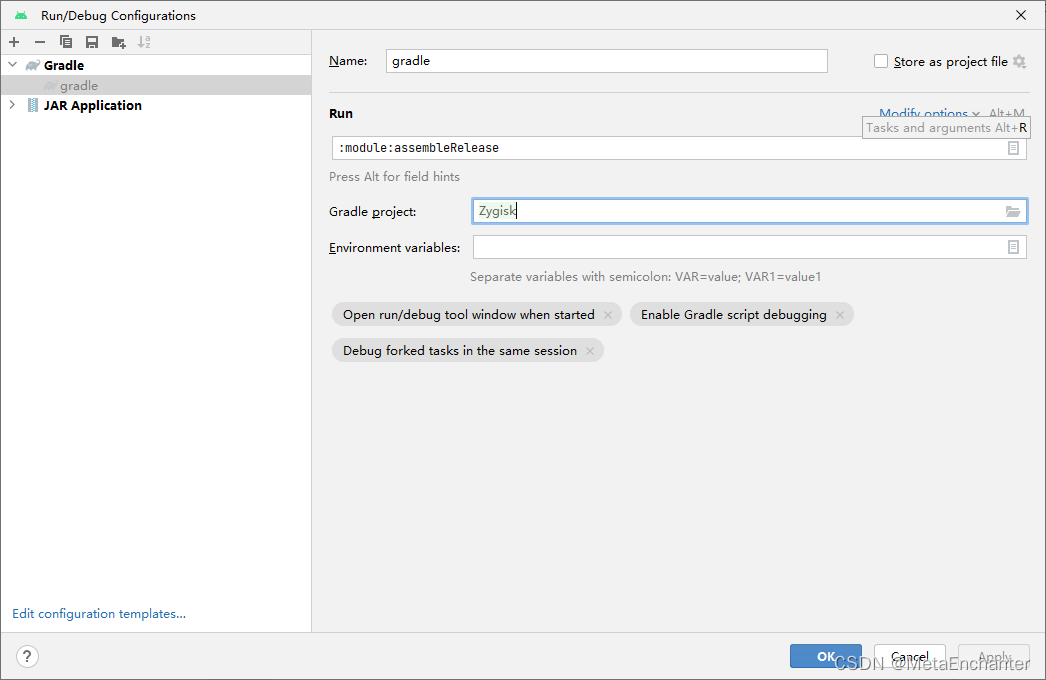The width and height of the screenshot is (1046, 680).
Task: Click the help question mark icon
Action: point(27,656)
